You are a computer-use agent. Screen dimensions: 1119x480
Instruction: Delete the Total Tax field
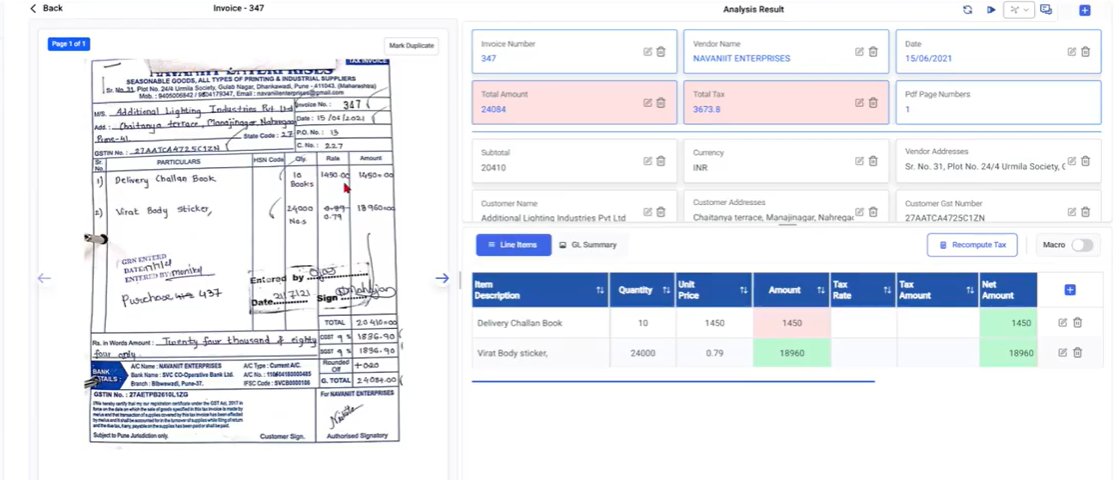pos(874,103)
